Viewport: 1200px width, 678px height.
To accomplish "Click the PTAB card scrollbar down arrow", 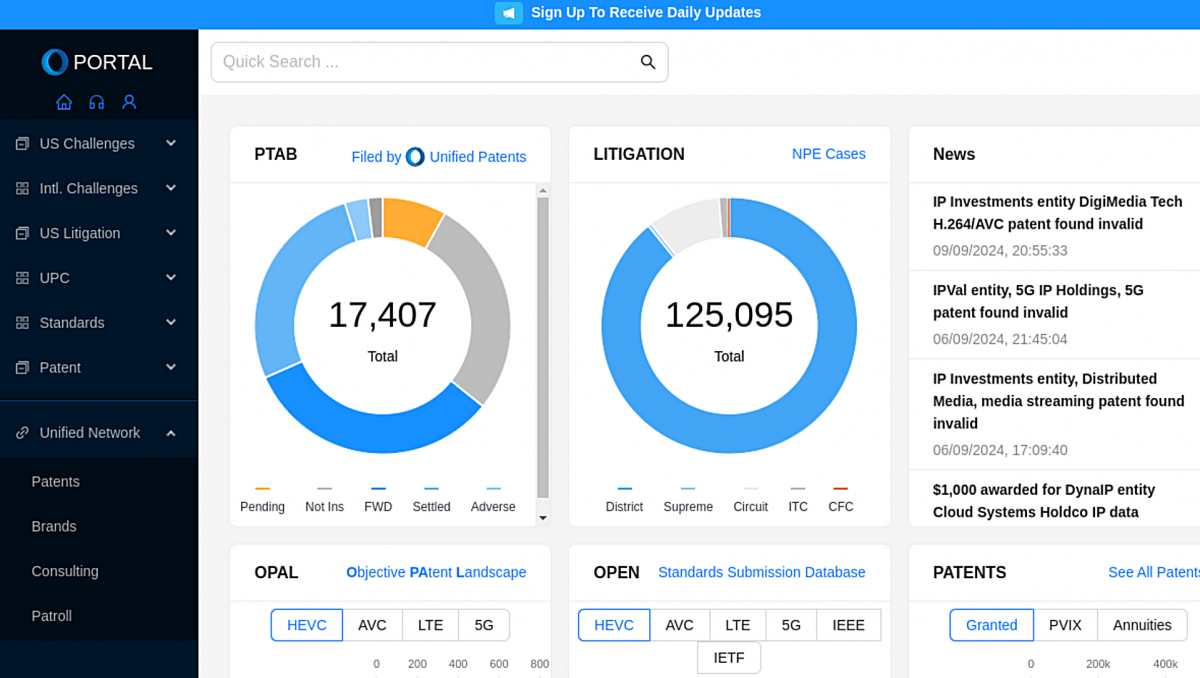I will (543, 518).
